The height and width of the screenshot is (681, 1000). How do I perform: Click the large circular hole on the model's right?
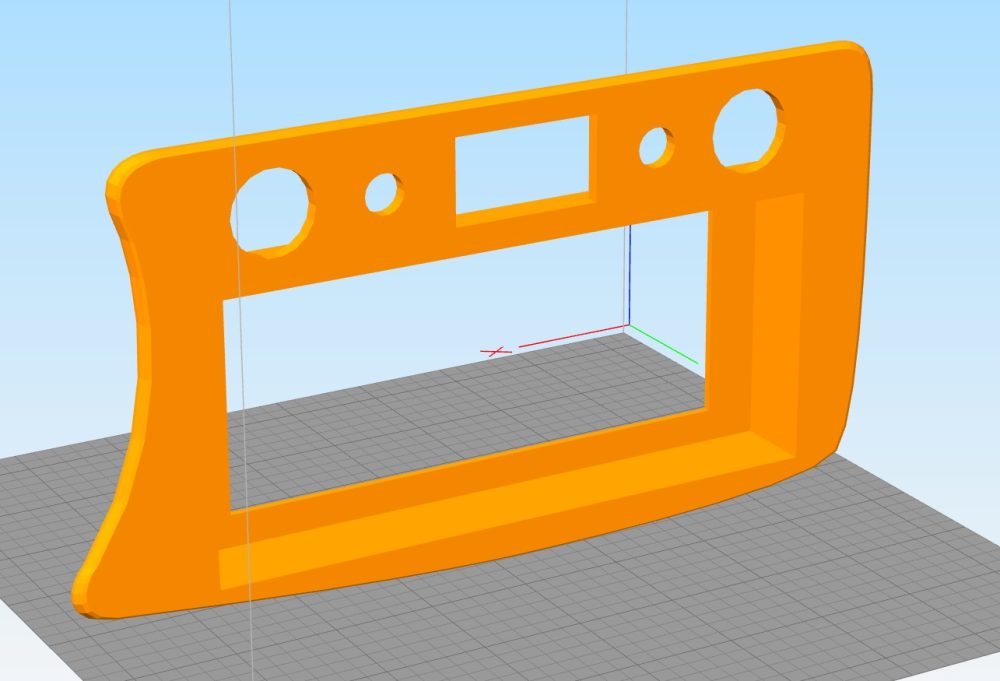coord(746,127)
